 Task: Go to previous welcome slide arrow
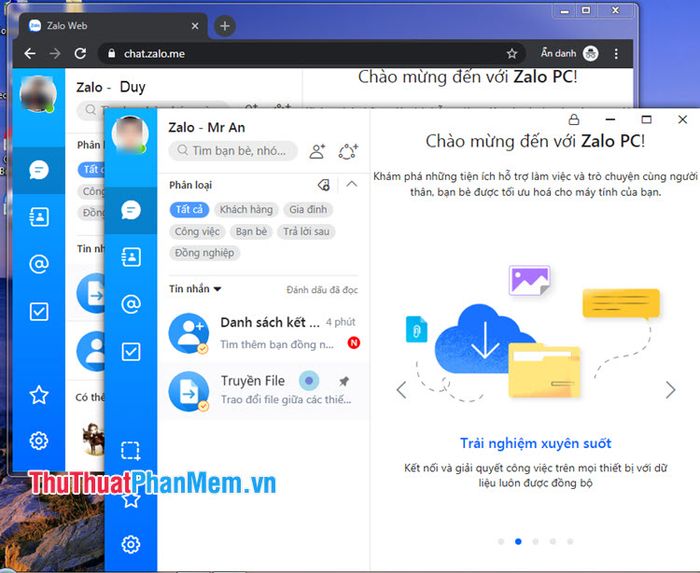tap(401, 390)
